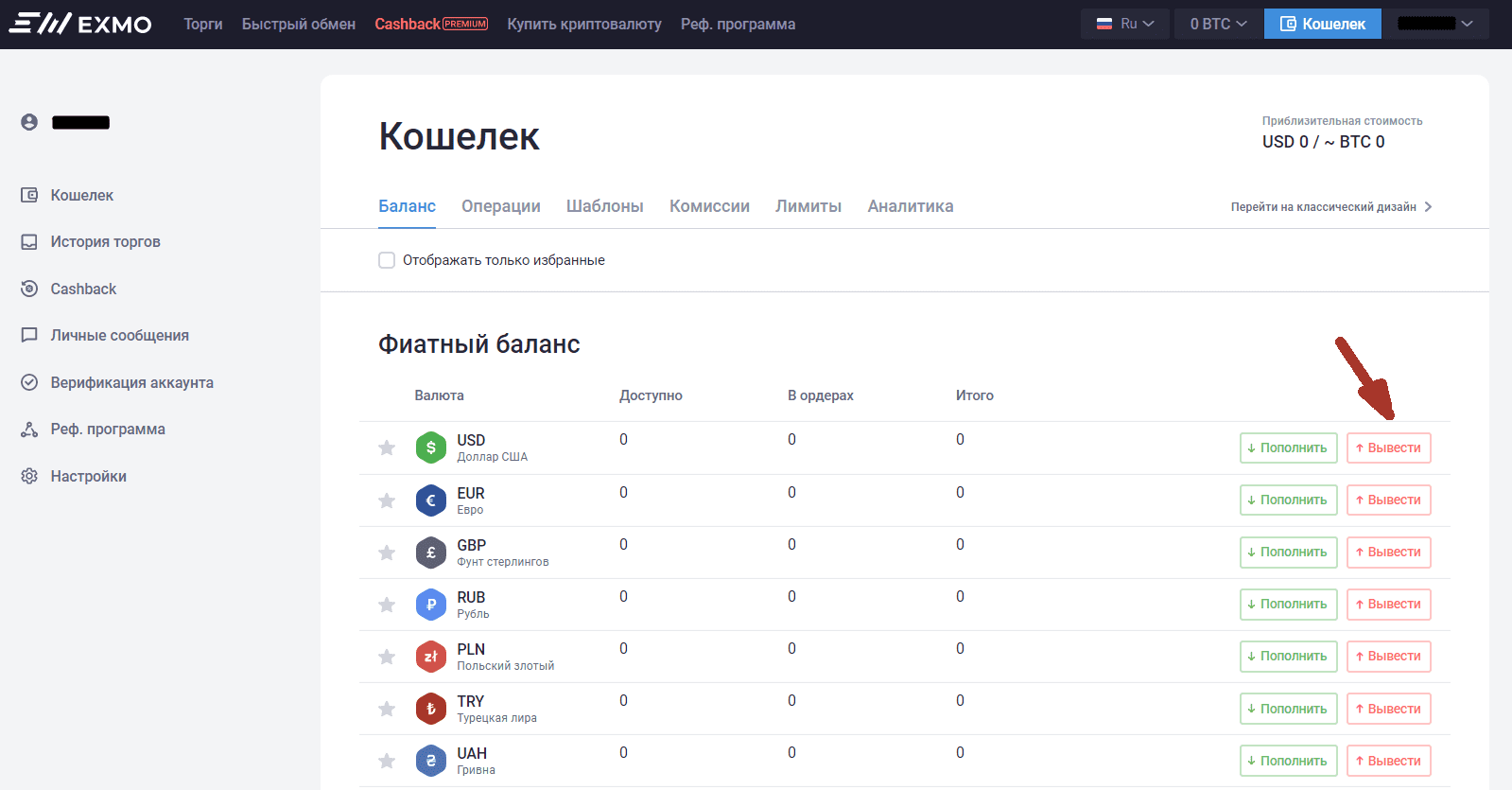Click the USD dollar currency icon
This screenshot has width=1512, height=790.
[x=431, y=448]
